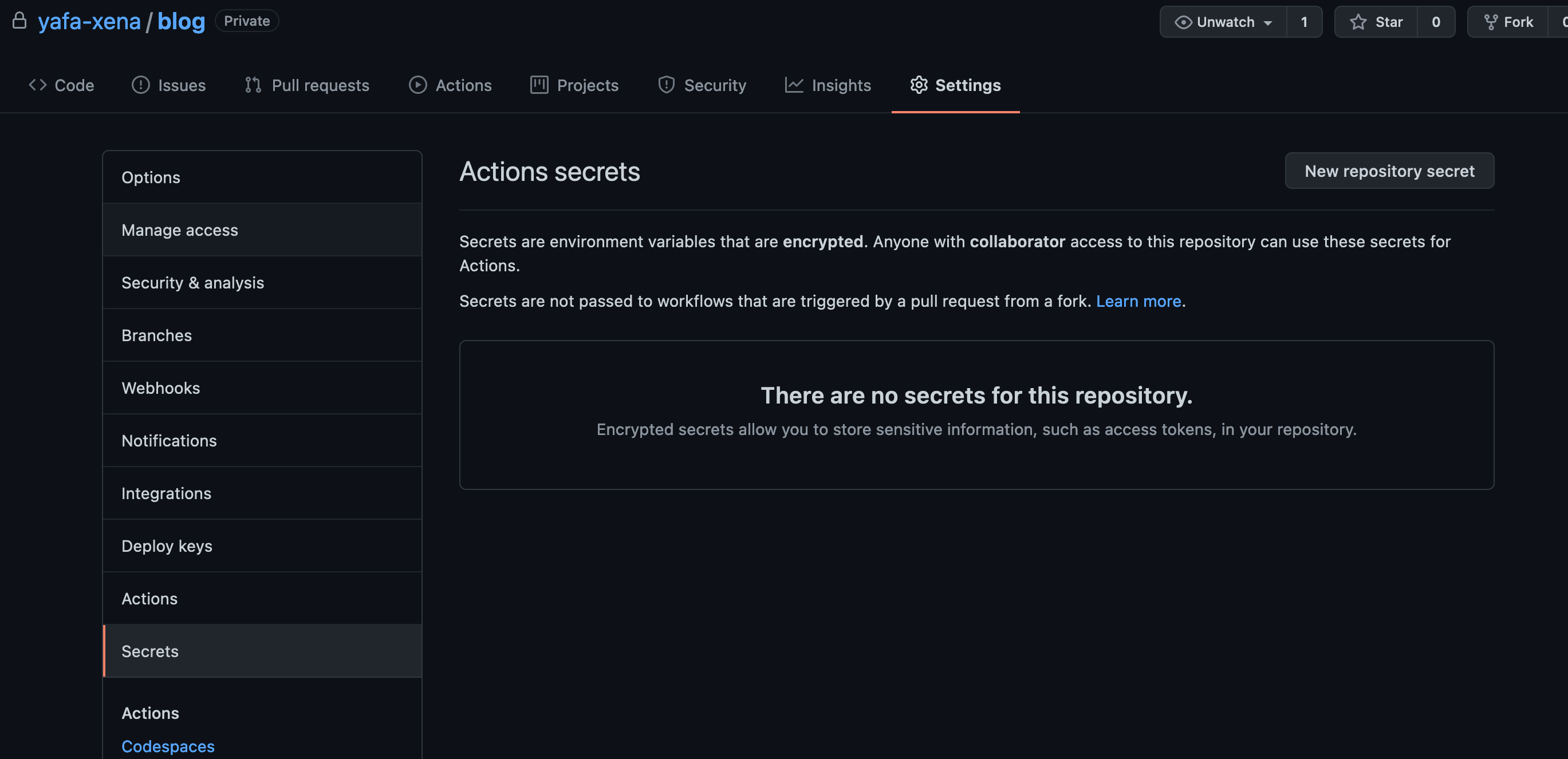The width and height of the screenshot is (1568, 759).
Task: Open the Codespaces link in sidebar
Action: pos(168,746)
